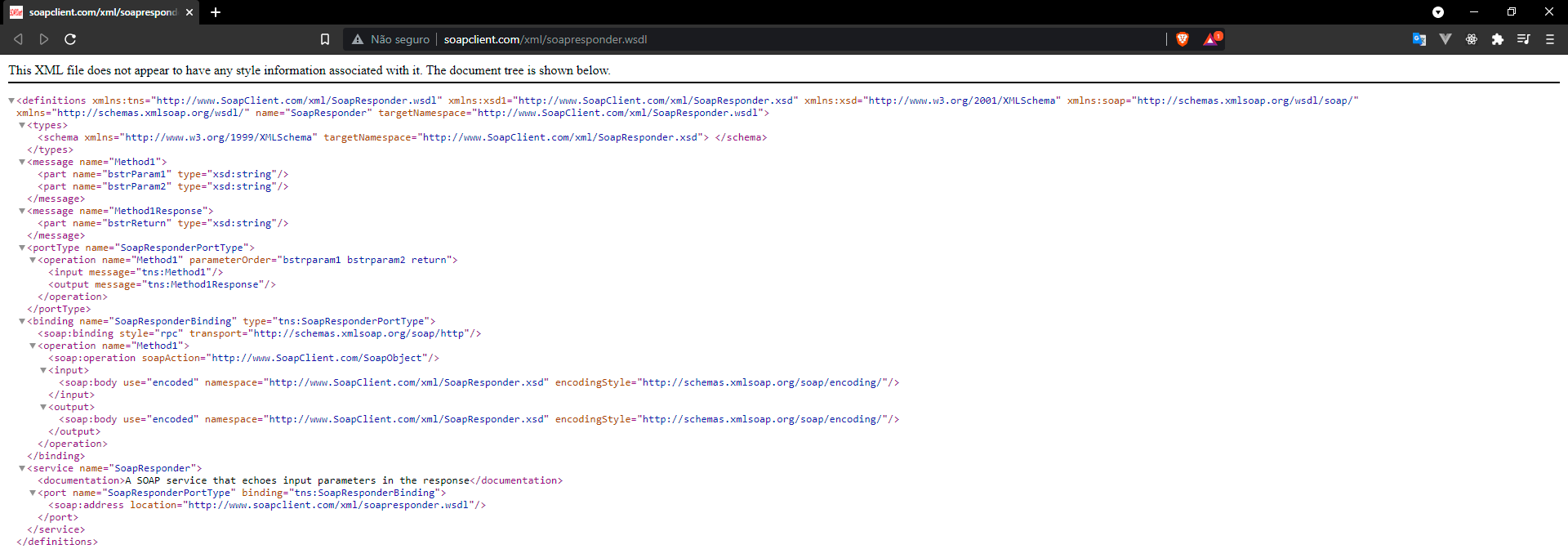The image size is (1568, 558).
Task: Click the 'Não seguro' security warning
Action: pyautogui.click(x=391, y=39)
